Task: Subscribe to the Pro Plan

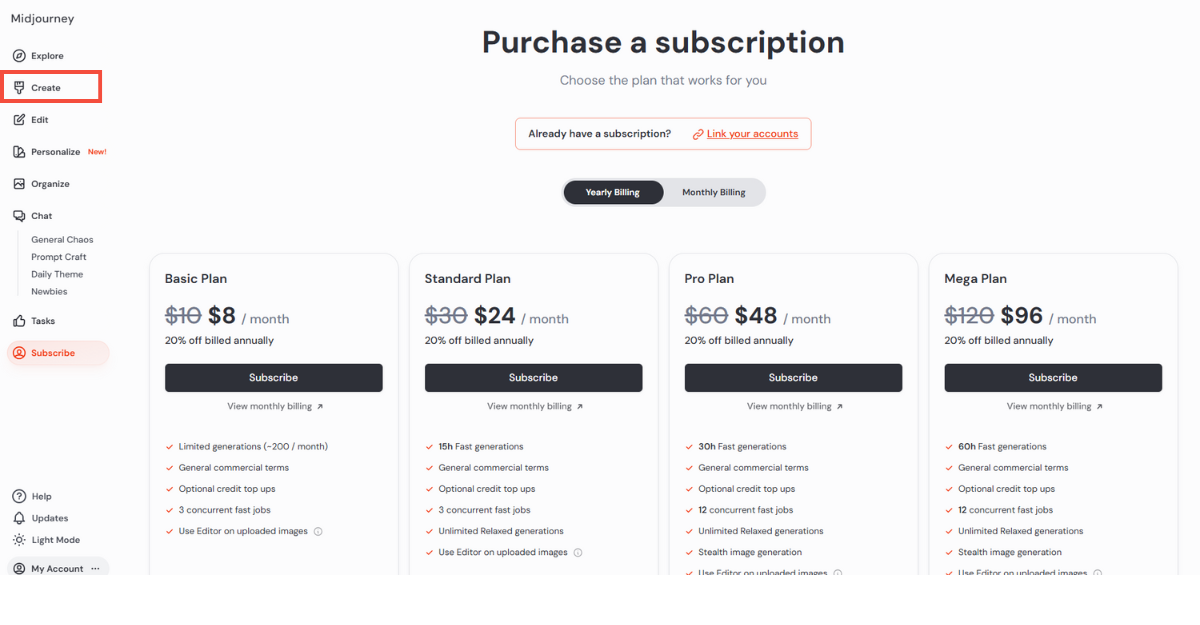Action: (793, 378)
